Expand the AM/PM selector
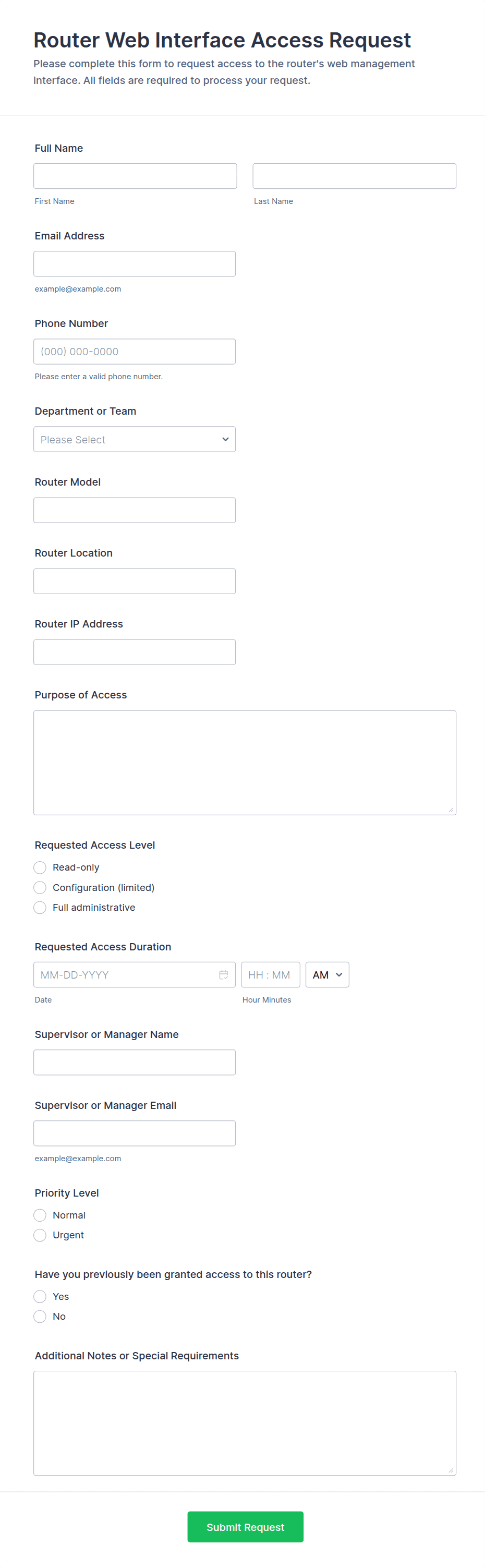485x1568 pixels. (x=328, y=974)
